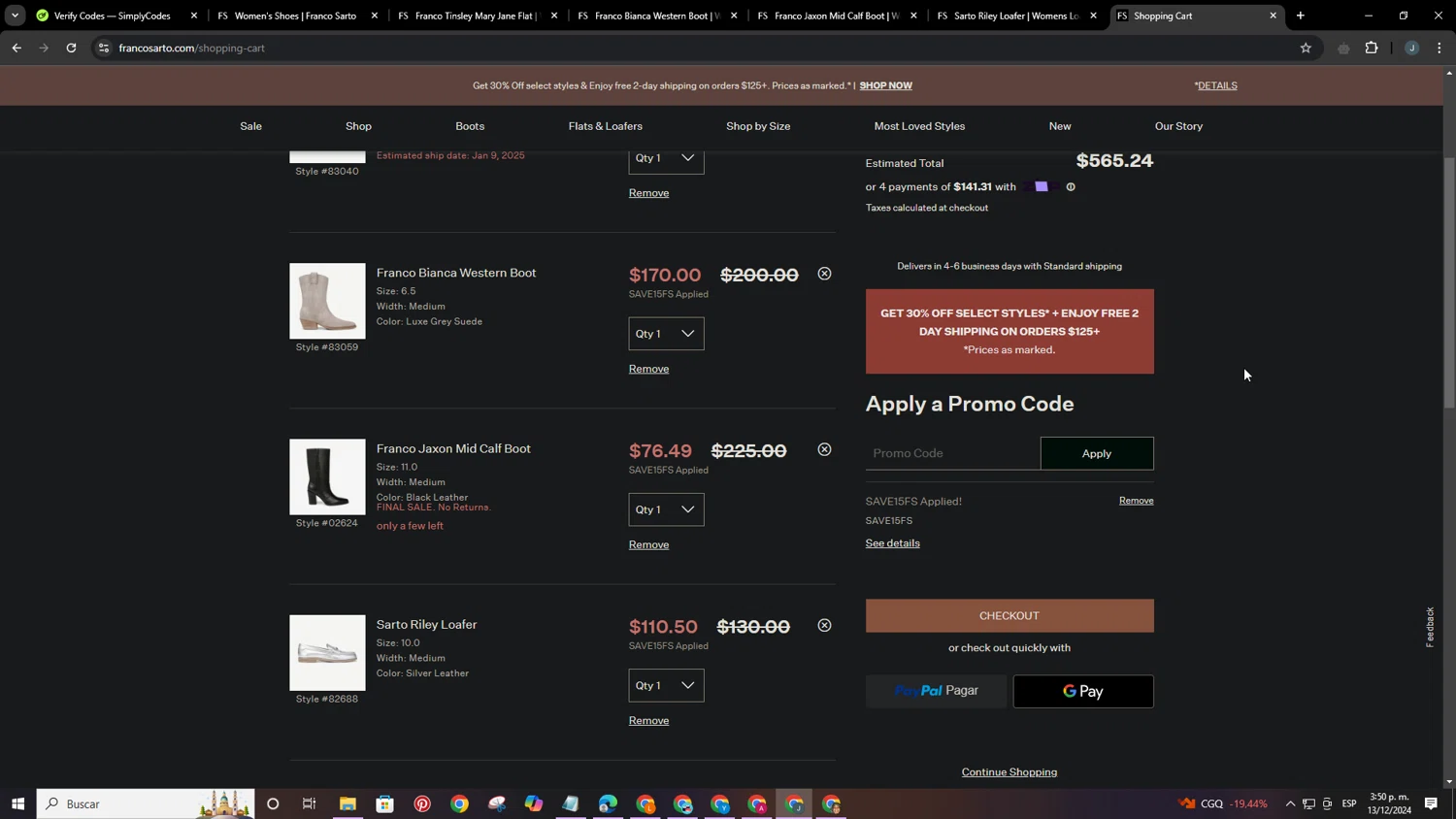Open the browser extensions puzzle icon

pos(1372,48)
